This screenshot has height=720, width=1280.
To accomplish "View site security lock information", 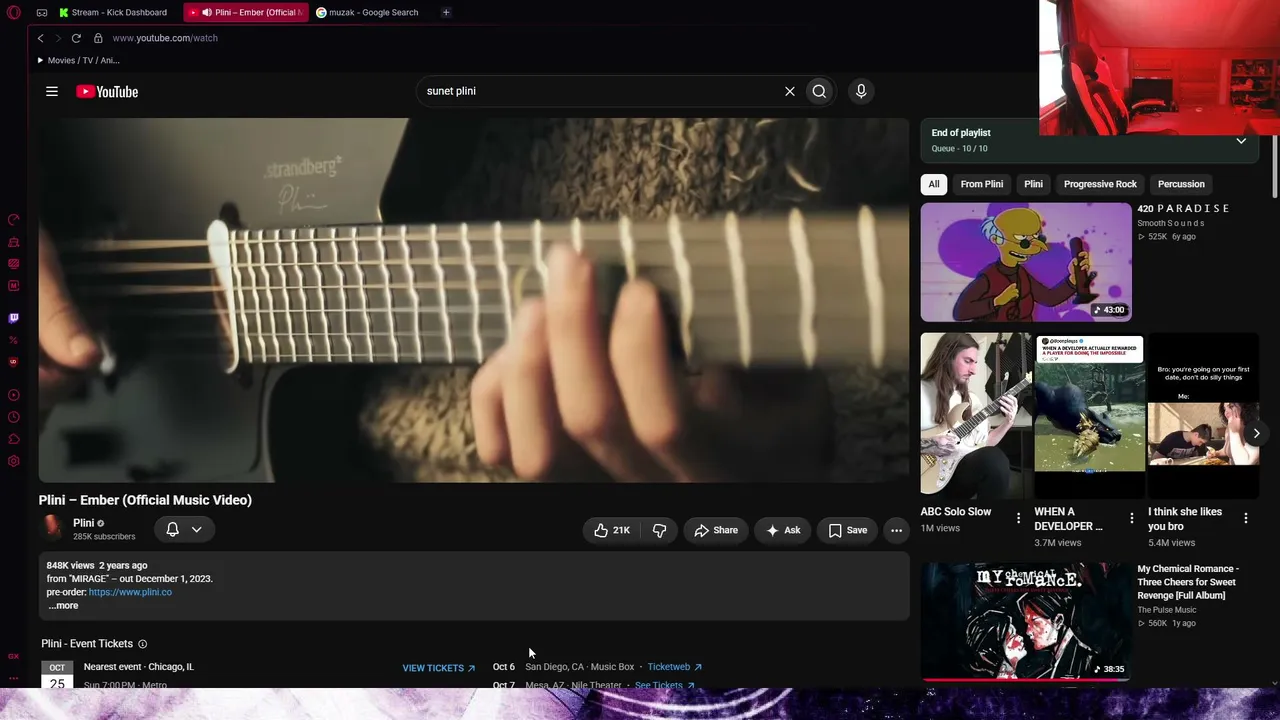I will point(98,38).
